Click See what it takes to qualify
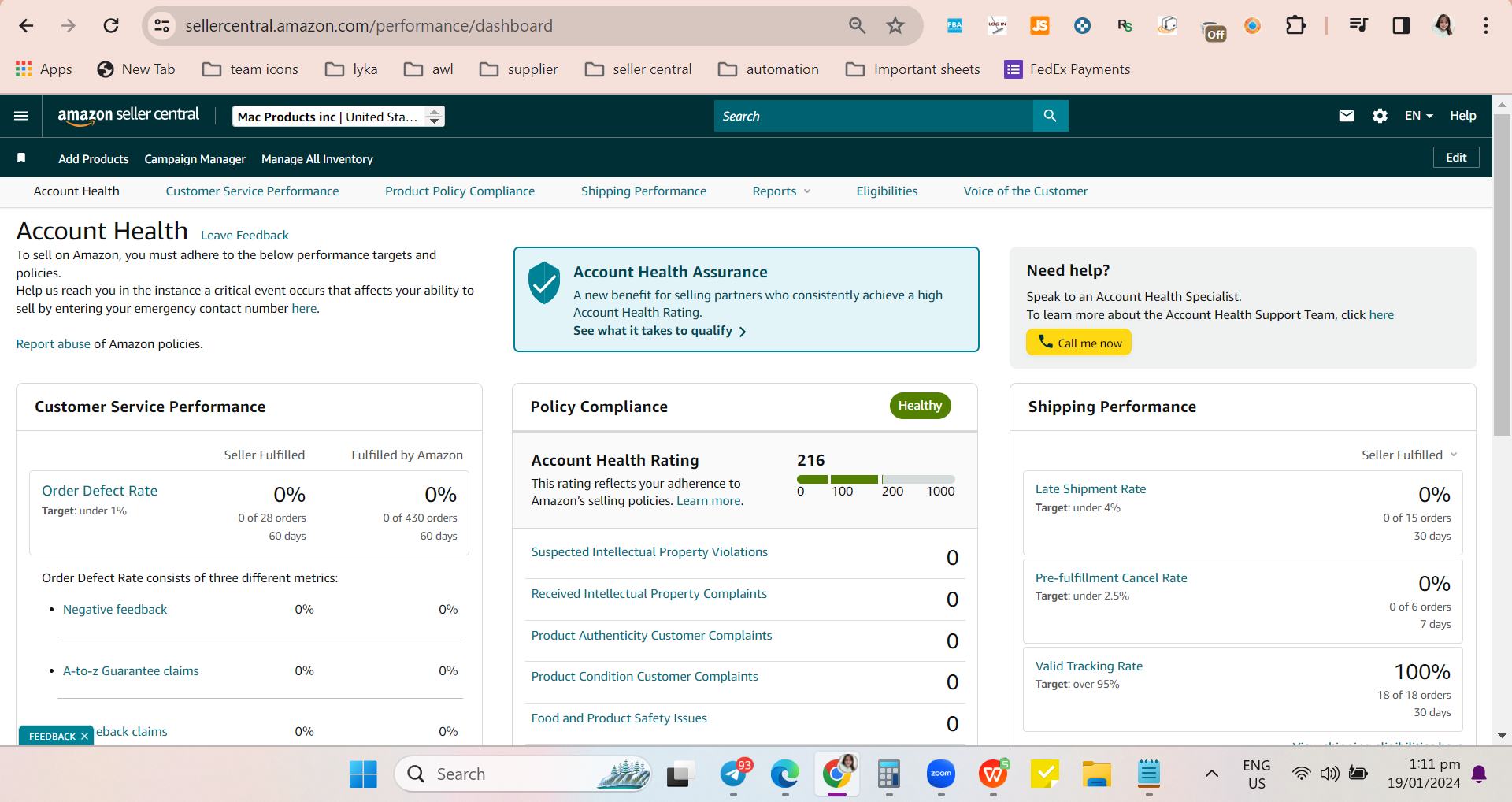The width and height of the screenshot is (1512, 802). (x=660, y=331)
